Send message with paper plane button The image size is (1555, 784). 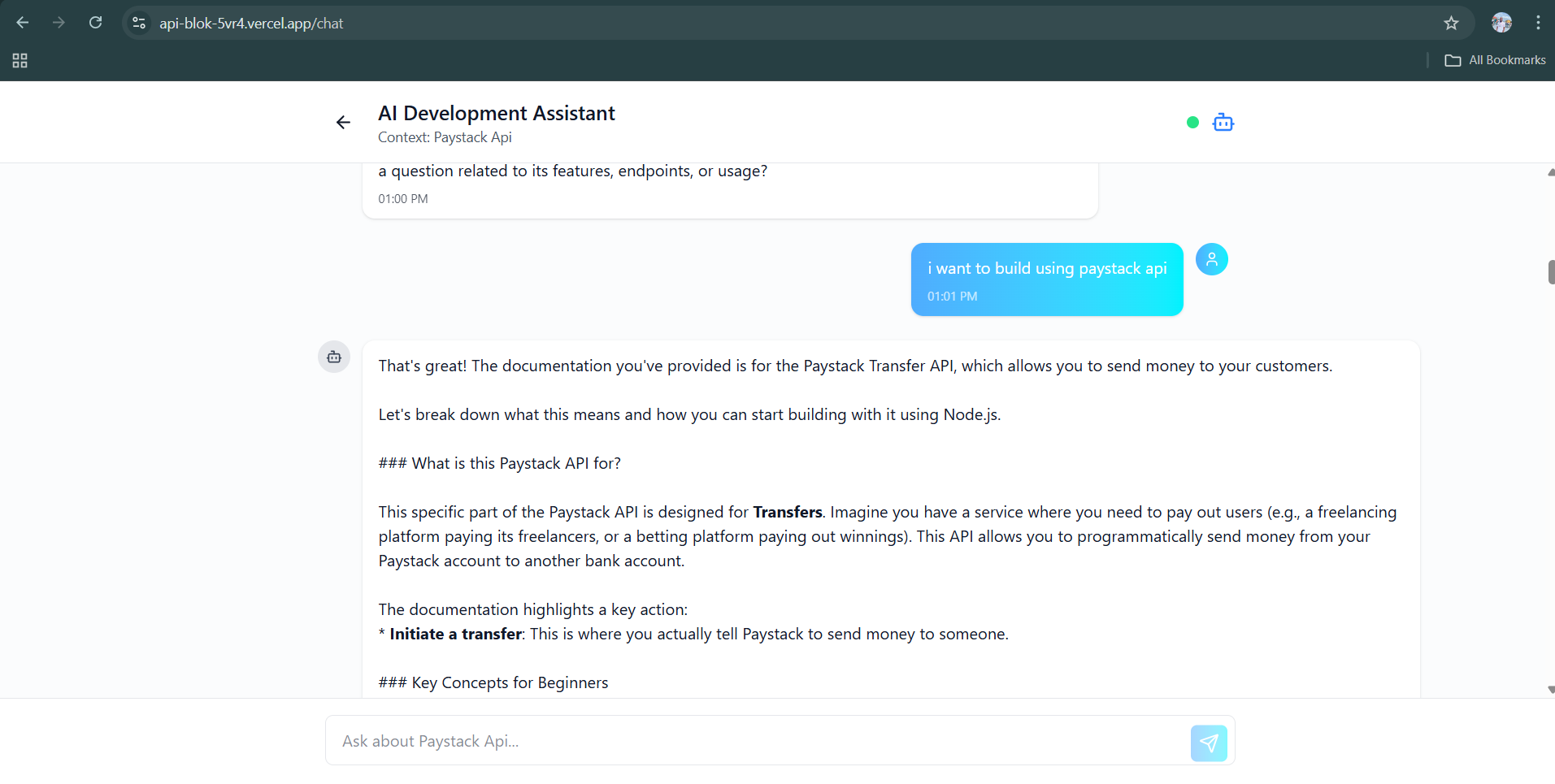1209,743
